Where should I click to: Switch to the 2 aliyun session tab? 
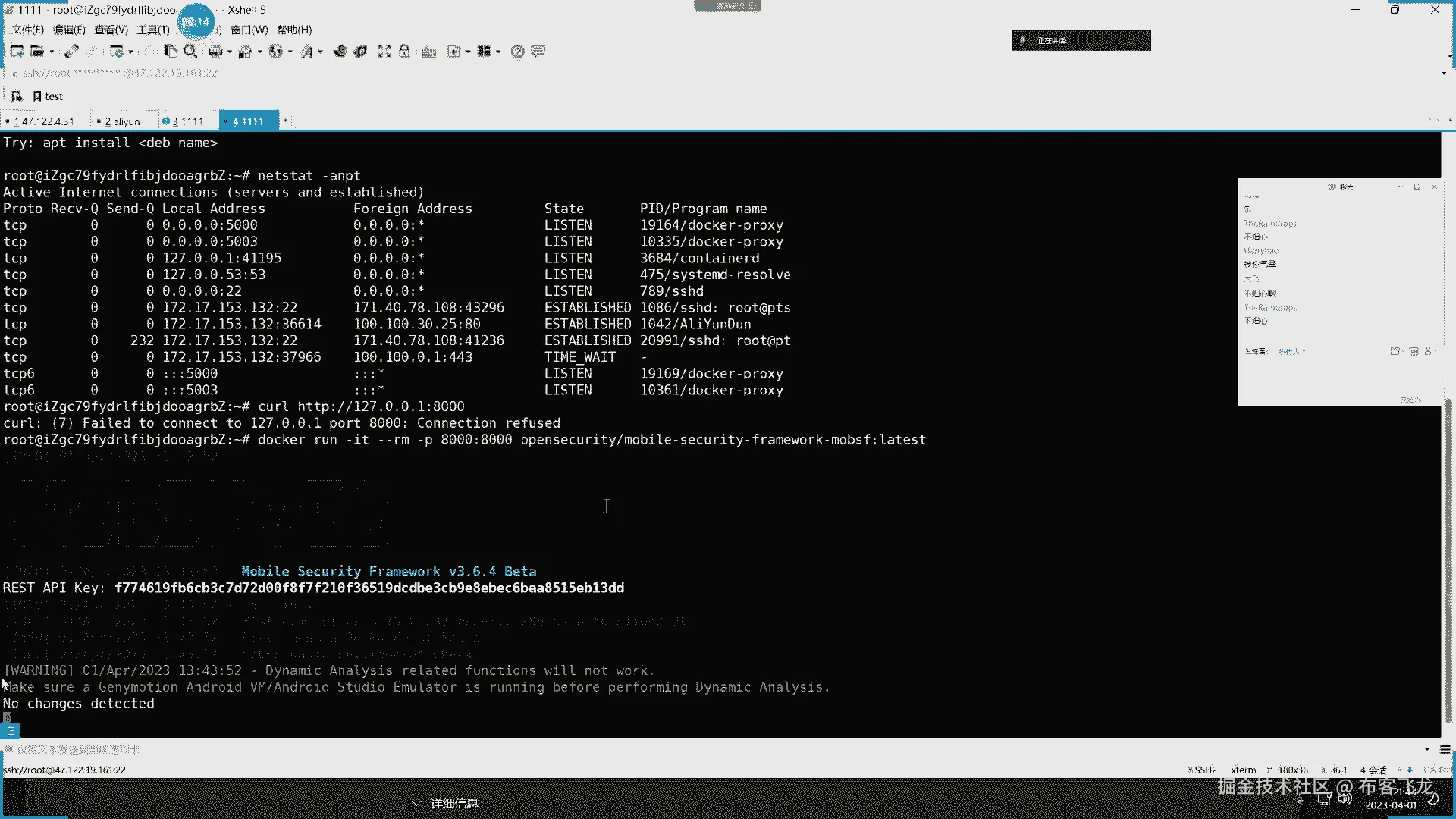point(122,121)
